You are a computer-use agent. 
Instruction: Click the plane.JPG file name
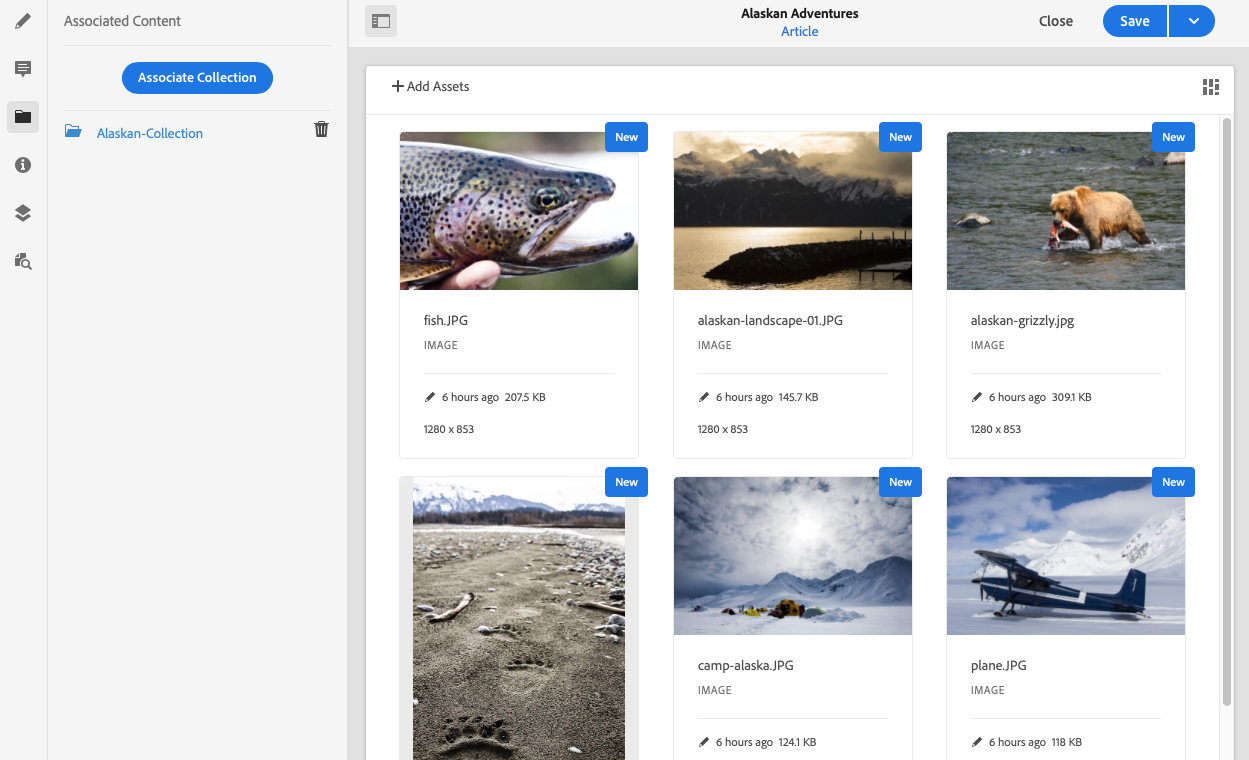pos(999,666)
